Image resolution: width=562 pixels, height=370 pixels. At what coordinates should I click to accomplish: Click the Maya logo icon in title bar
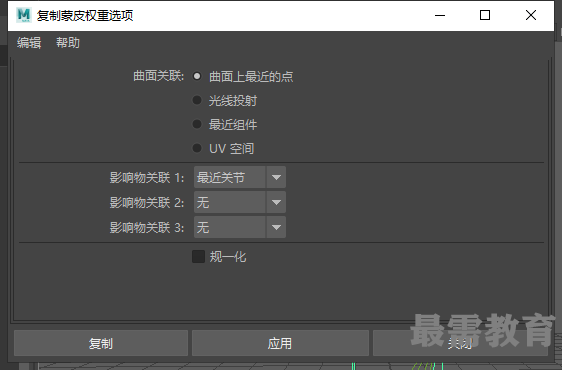[24, 15]
